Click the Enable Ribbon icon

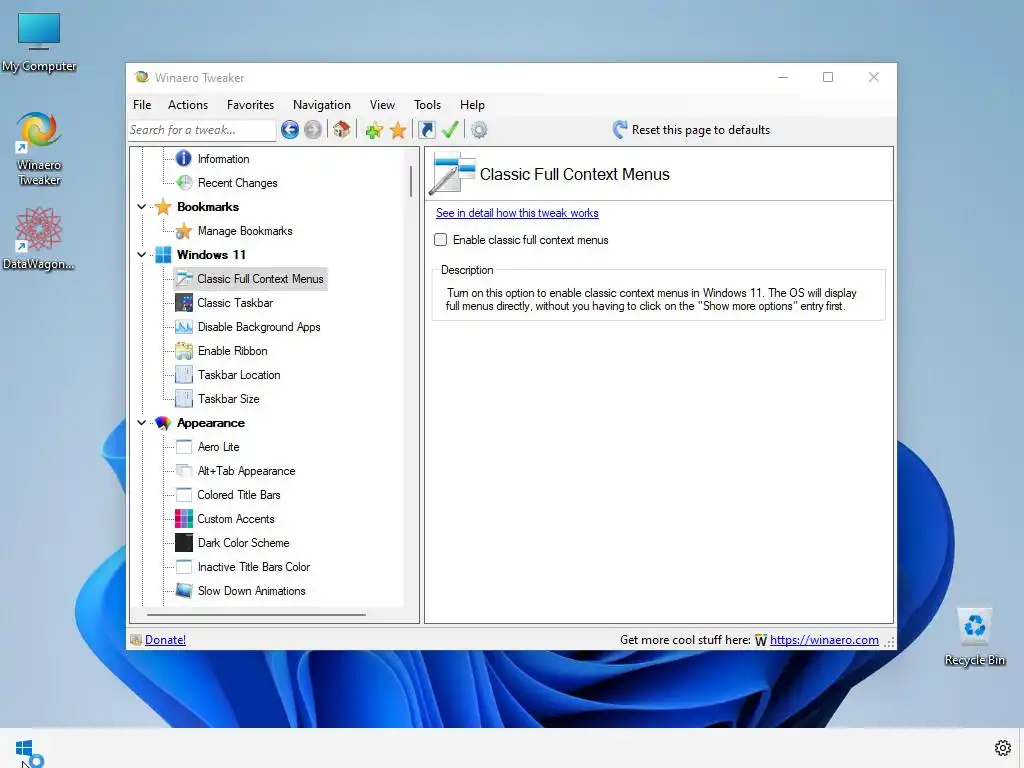(x=184, y=351)
